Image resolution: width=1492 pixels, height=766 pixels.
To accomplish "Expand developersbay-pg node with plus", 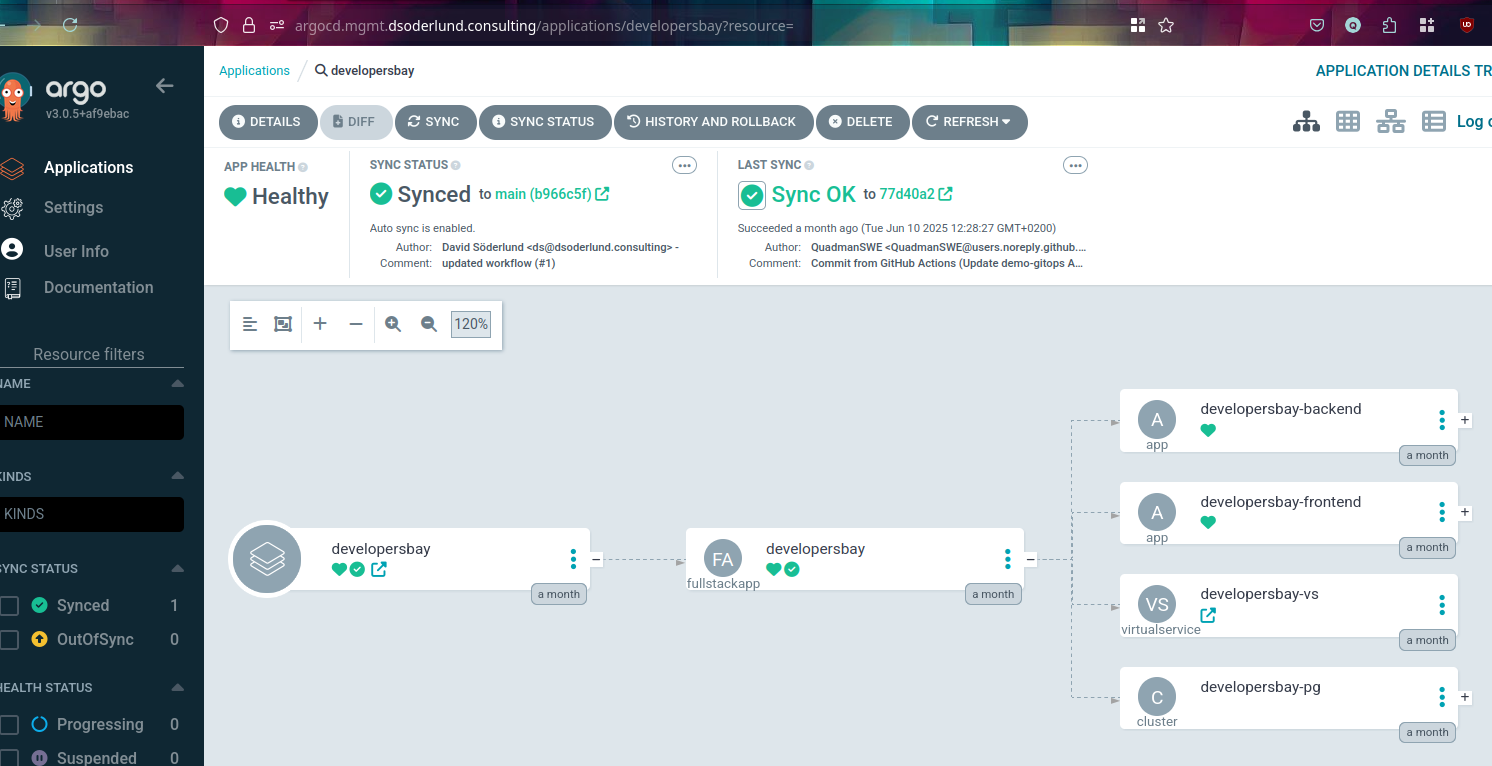I will click(x=1465, y=697).
